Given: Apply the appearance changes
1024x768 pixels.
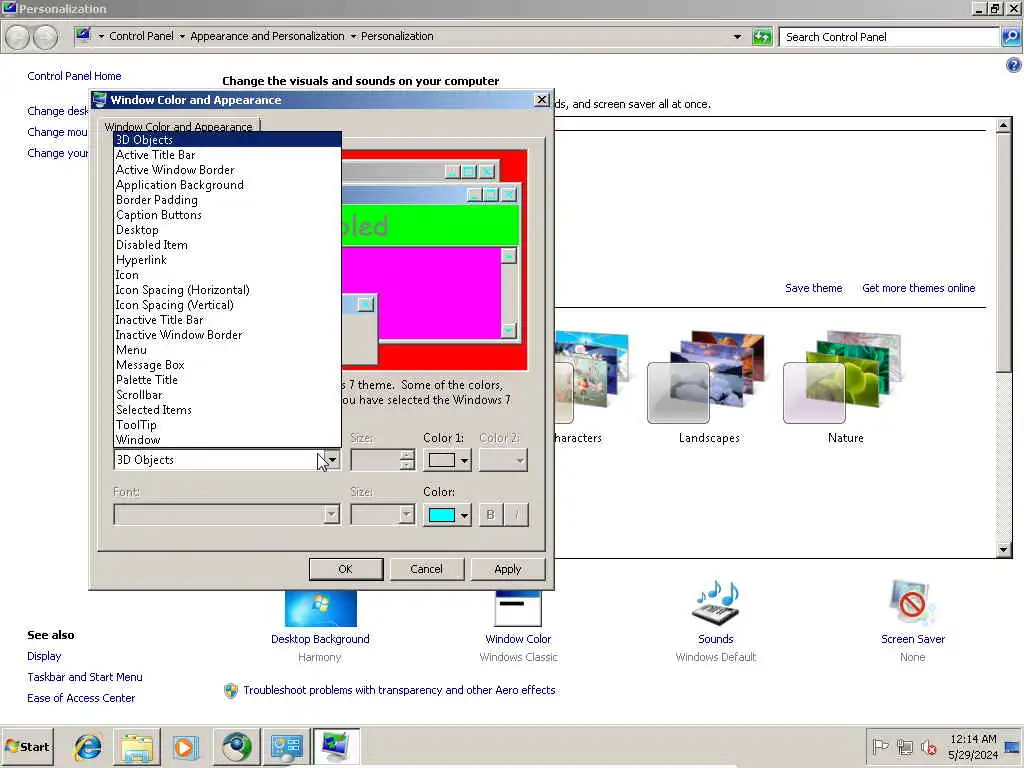Looking at the screenshot, I should [507, 569].
